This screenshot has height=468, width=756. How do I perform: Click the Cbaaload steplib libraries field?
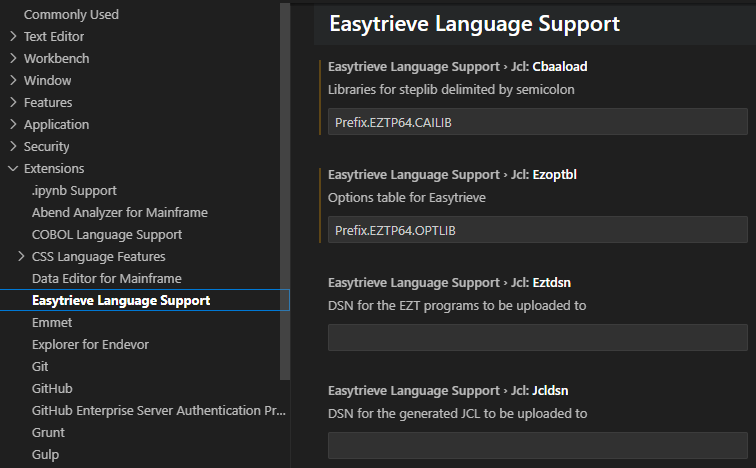click(537, 122)
